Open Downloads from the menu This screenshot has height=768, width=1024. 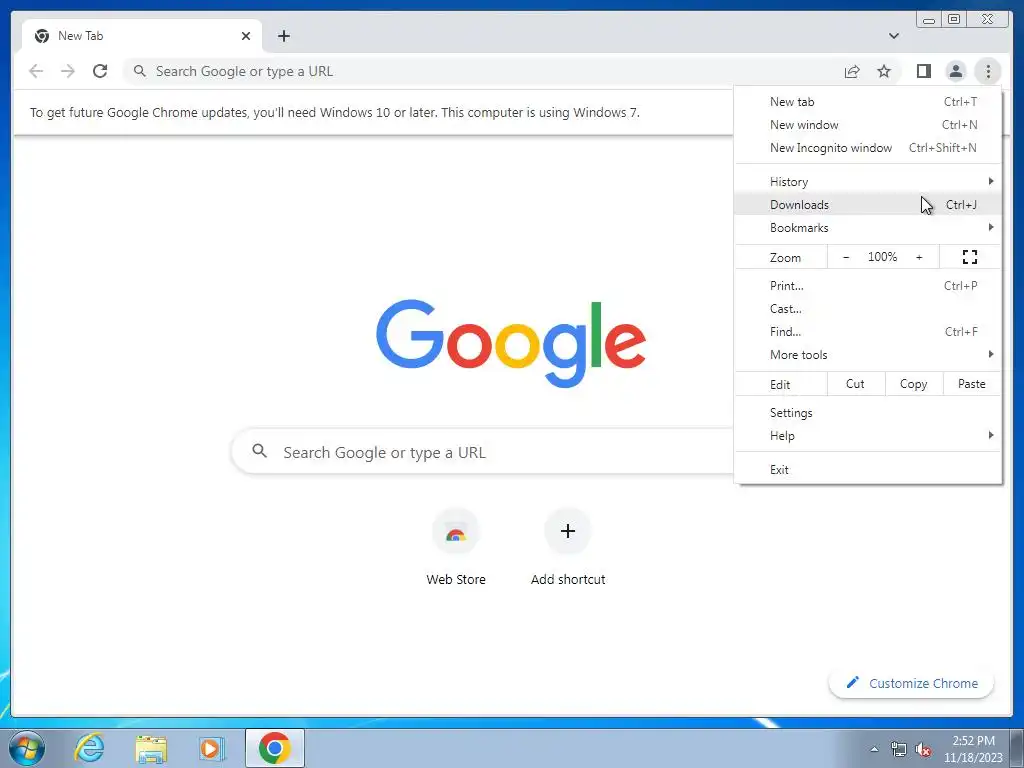868,204
